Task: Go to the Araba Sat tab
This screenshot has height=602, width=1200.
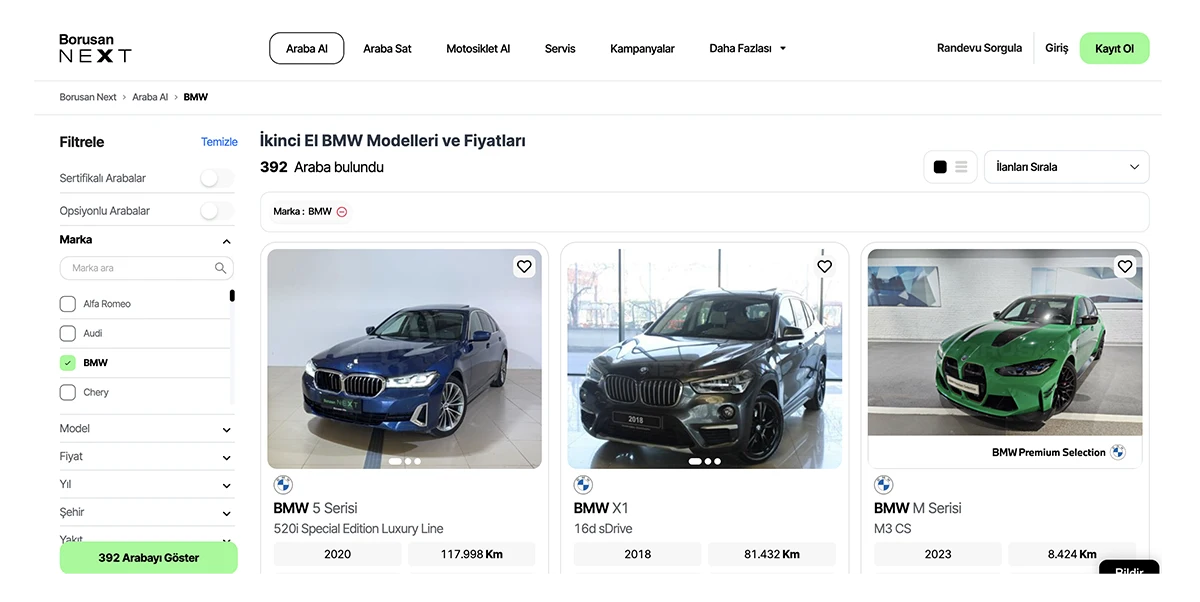Action: pyautogui.click(x=387, y=48)
